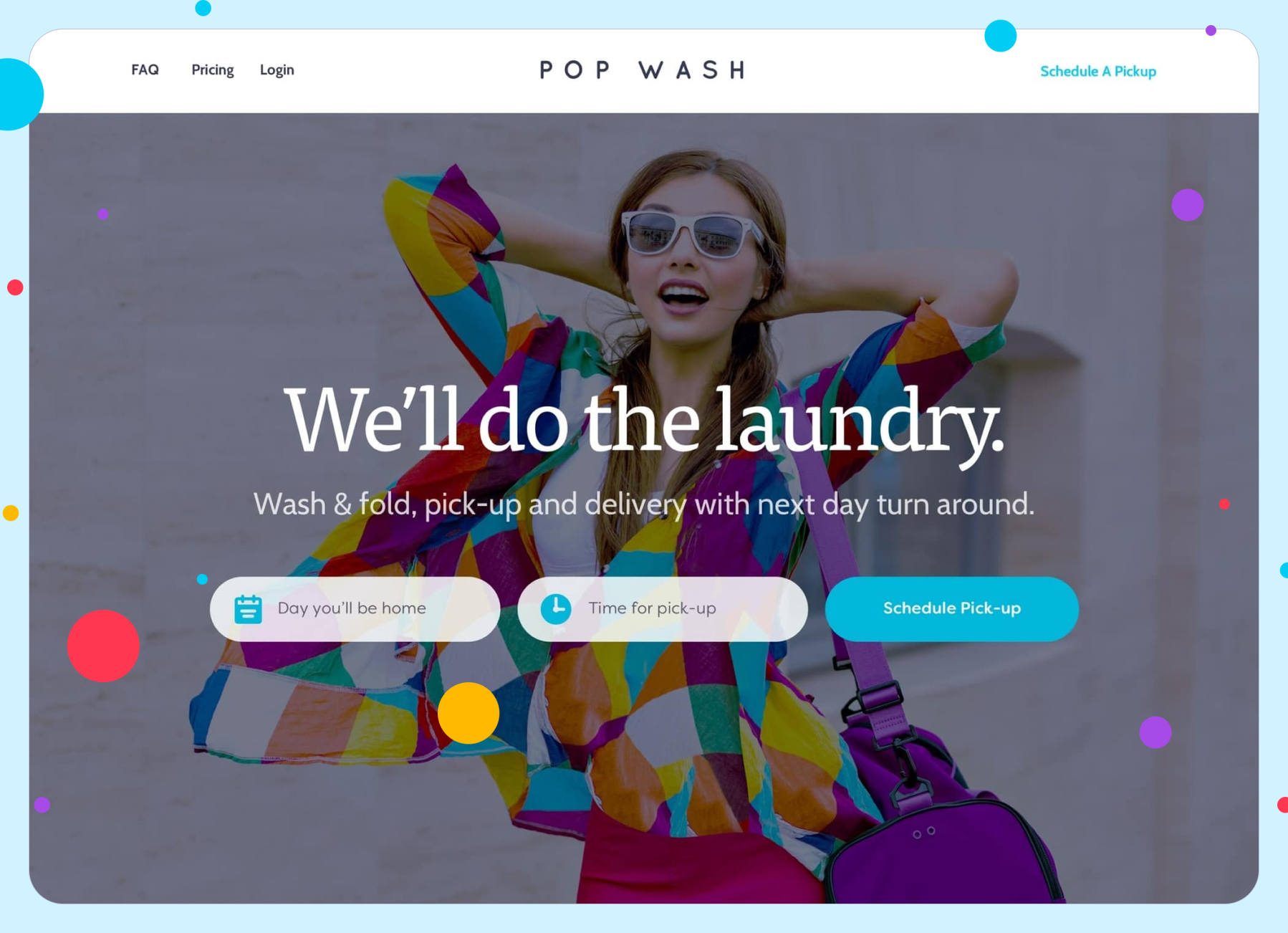Image resolution: width=1288 pixels, height=933 pixels.
Task: Click the woman's white sunglasses in photo
Action: 693,234
